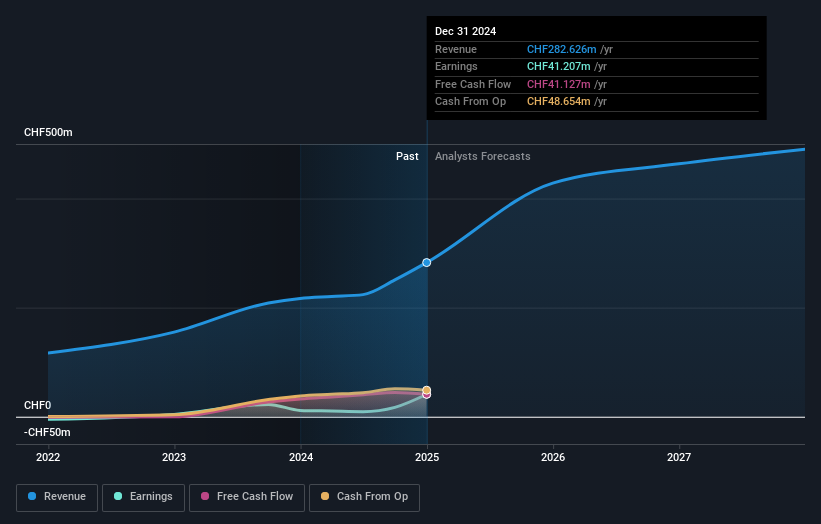This screenshot has height=524, width=821.
Task: Click the Past section label
Action: 407,157
